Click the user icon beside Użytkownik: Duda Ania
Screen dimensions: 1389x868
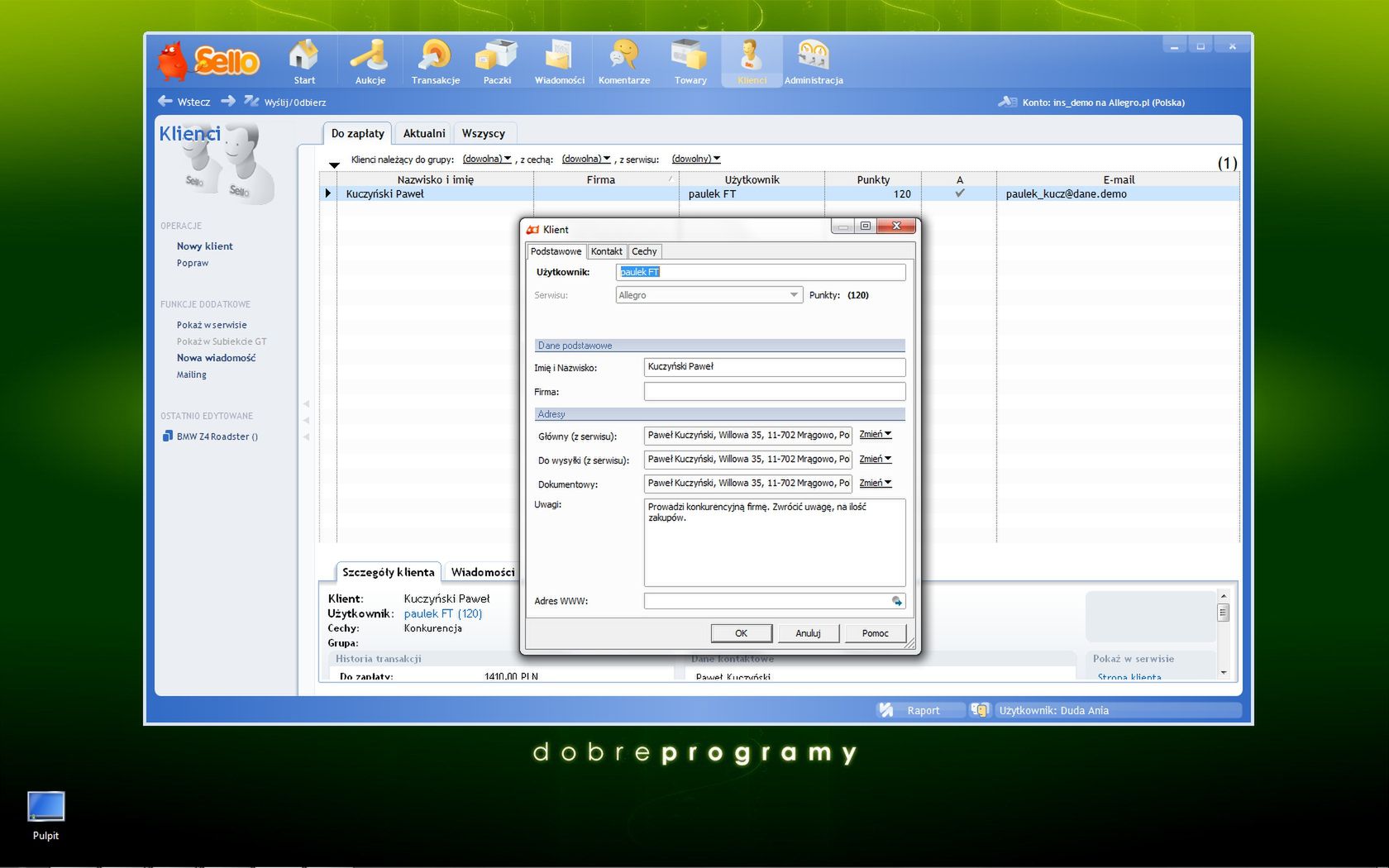pos(980,710)
